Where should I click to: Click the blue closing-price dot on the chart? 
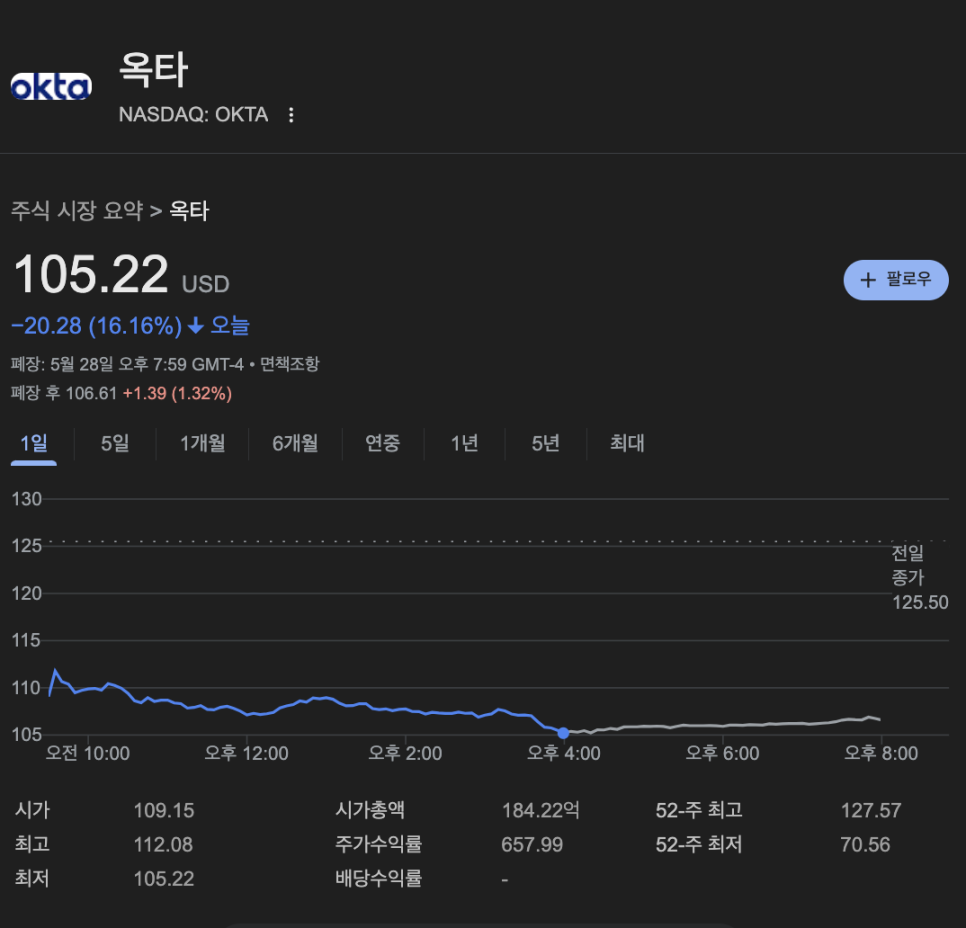563,733
